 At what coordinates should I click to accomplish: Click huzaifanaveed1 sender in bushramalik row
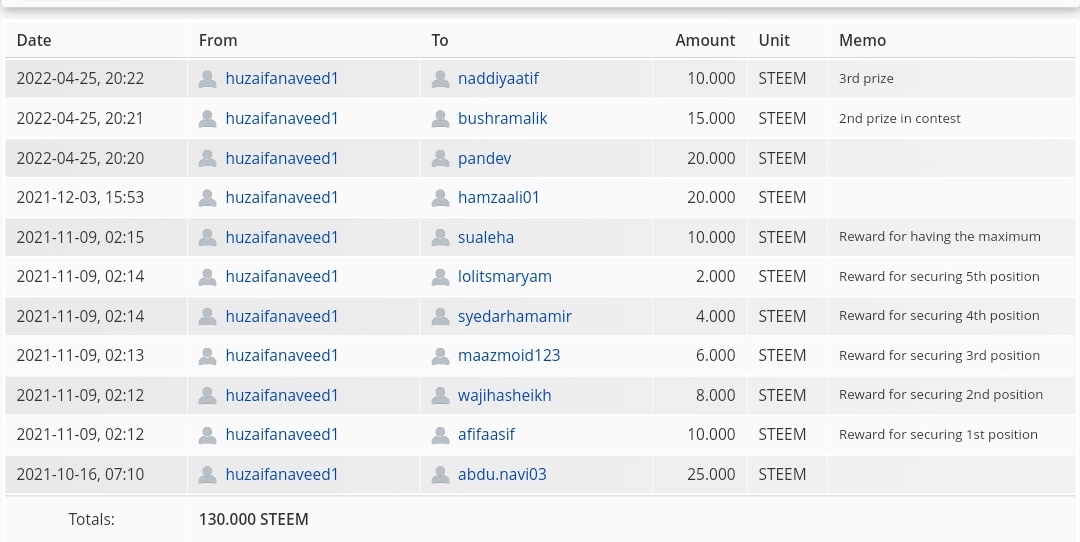[x=282, y=118]
